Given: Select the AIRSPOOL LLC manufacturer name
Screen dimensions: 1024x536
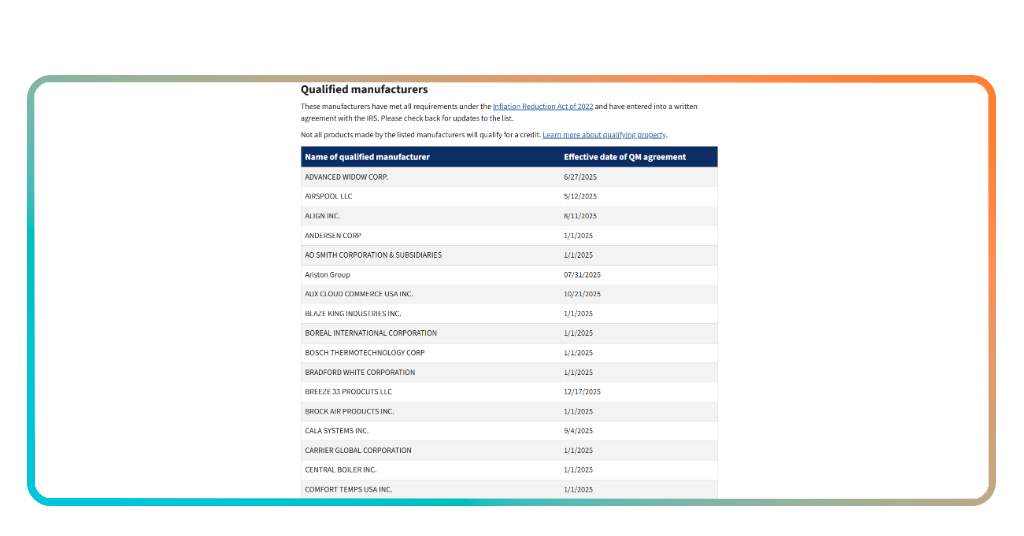Looking at the screenshot, I should (x=328, y=197).
